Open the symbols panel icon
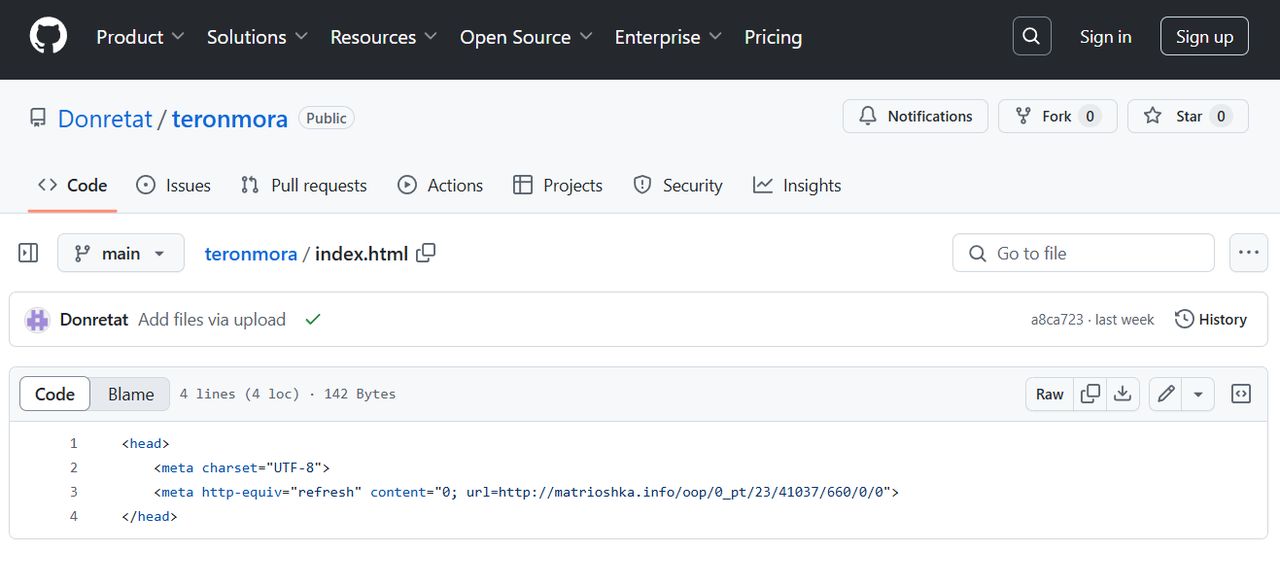Screen dimensions: 1280x586 pos(1241,394)
